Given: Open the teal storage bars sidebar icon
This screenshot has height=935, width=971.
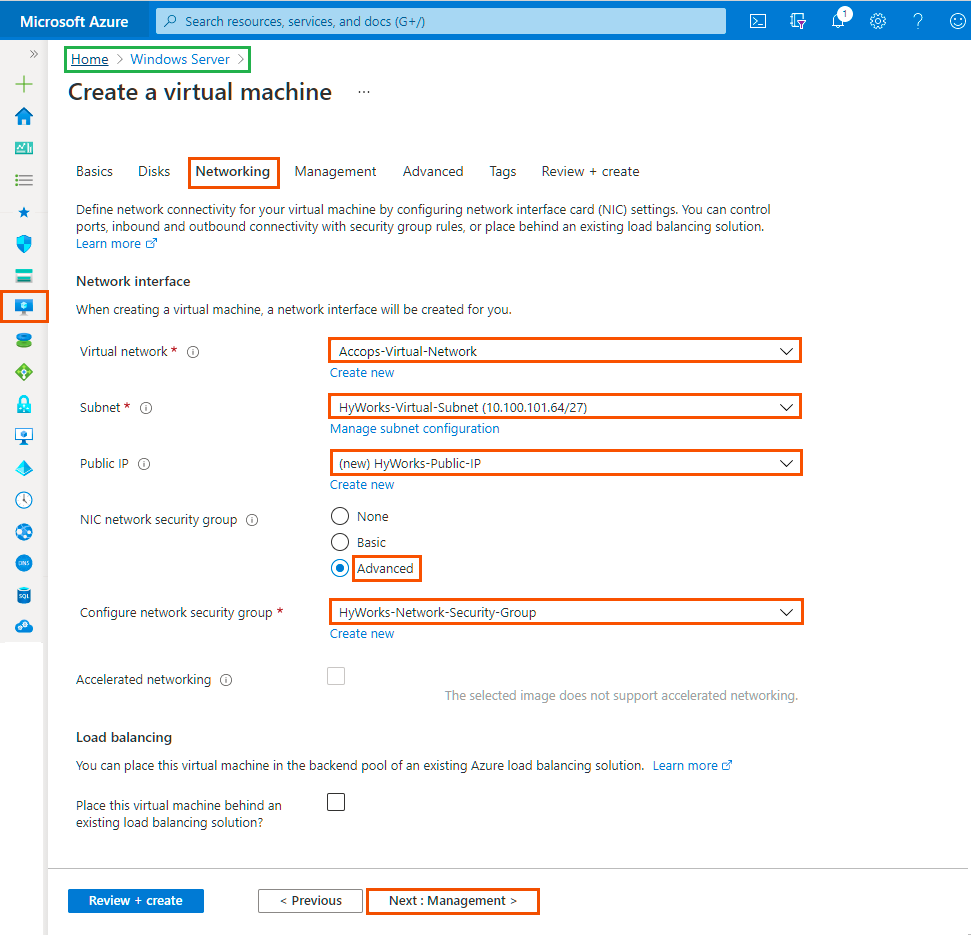Looking at the screenshot, I should [24, 276].
